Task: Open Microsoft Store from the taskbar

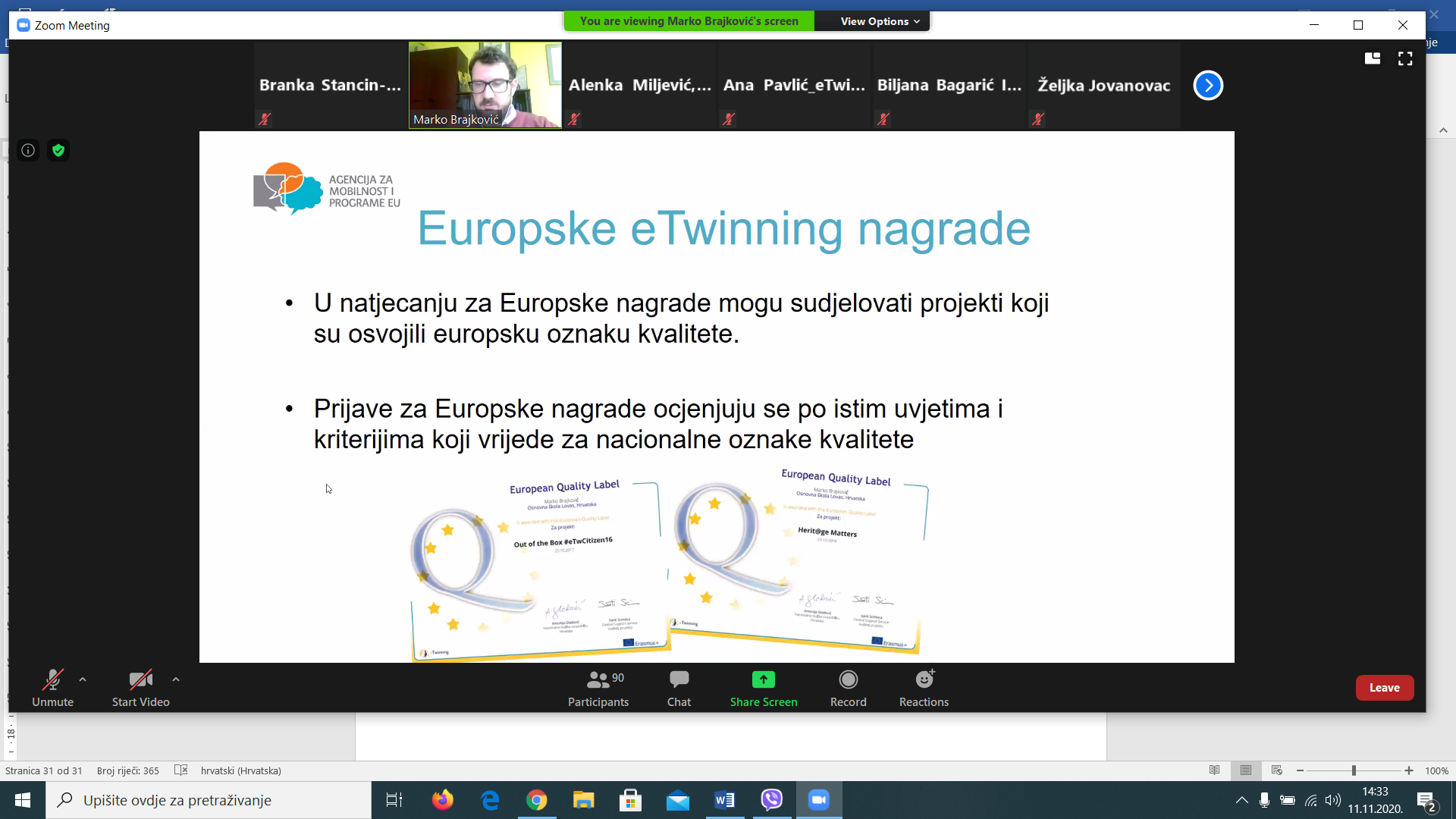Action: coord(630,800)
